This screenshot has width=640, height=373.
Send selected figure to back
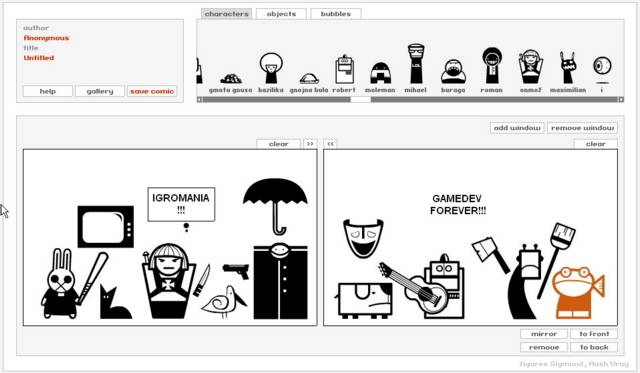pos(594,347)
